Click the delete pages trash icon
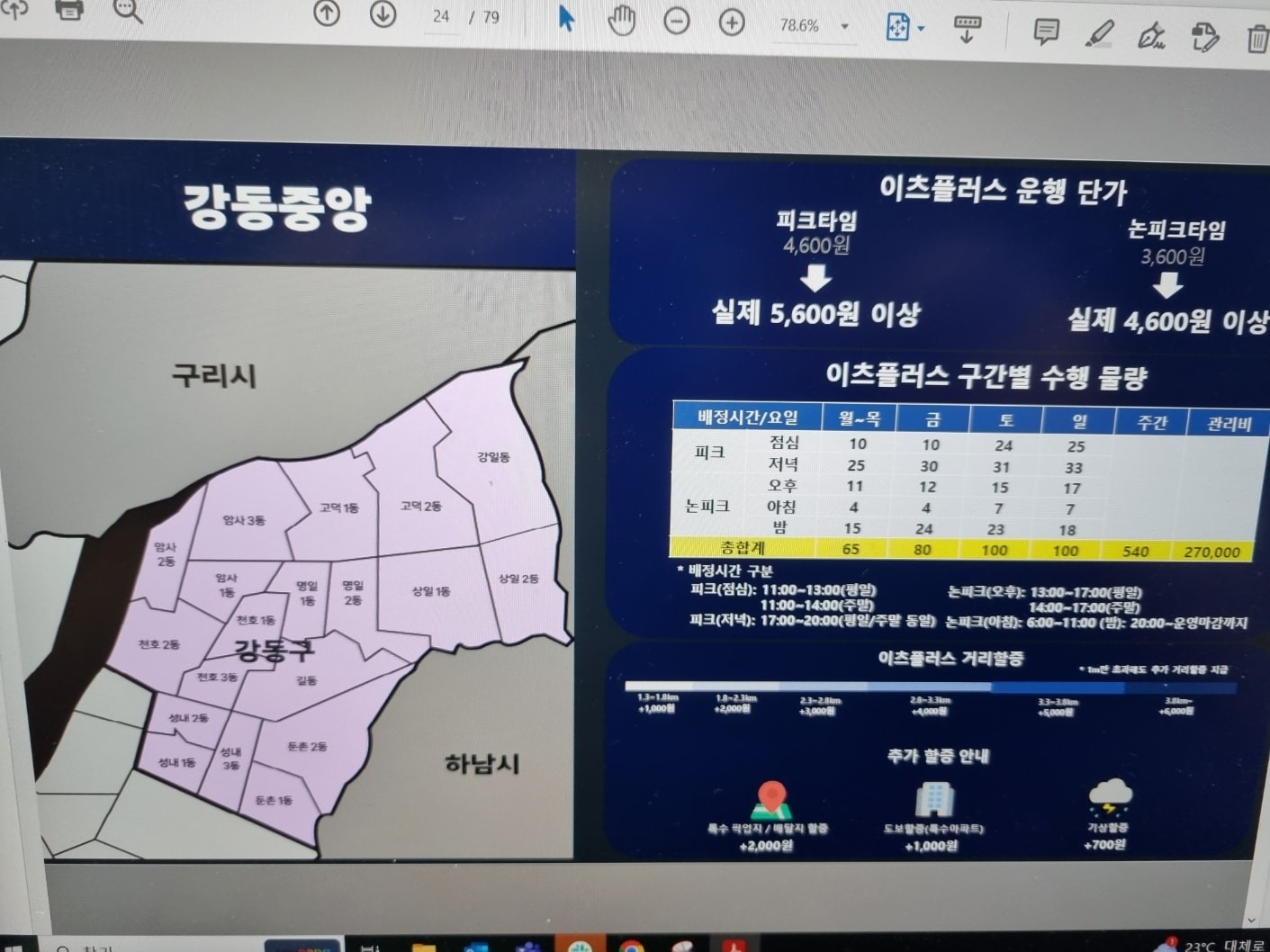Image resolution: width=1270 pixels, height=952 pixels. (1257, 30)
